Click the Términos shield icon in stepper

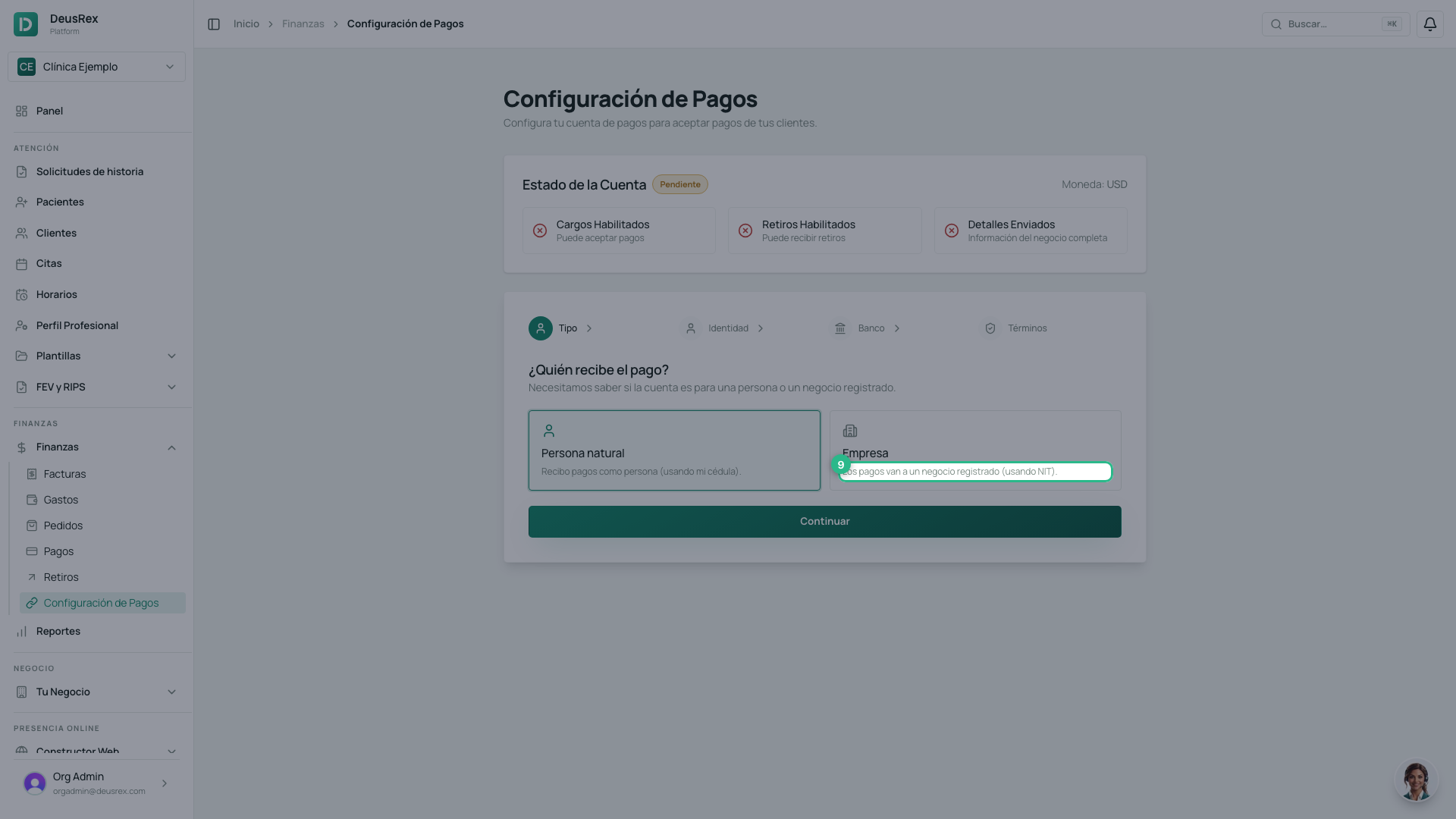[x=990, y=328]
